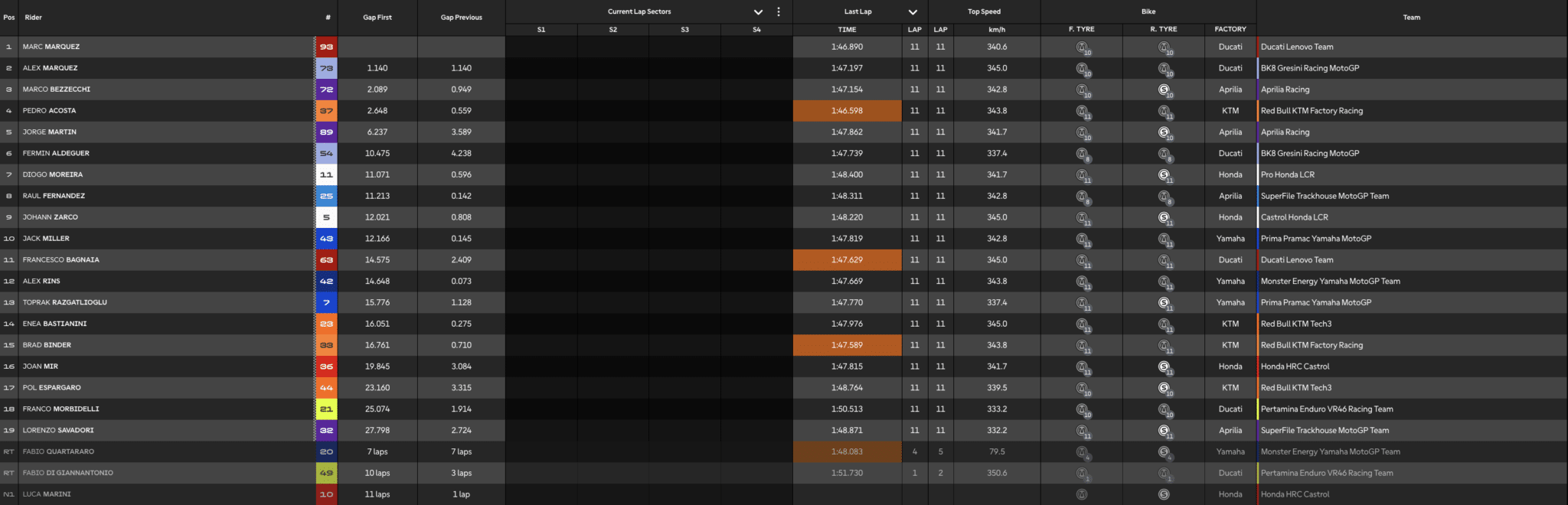Click Enea Bastianini's front tyre icon
Screen dimensions: 1568x505
point(1082,324)
